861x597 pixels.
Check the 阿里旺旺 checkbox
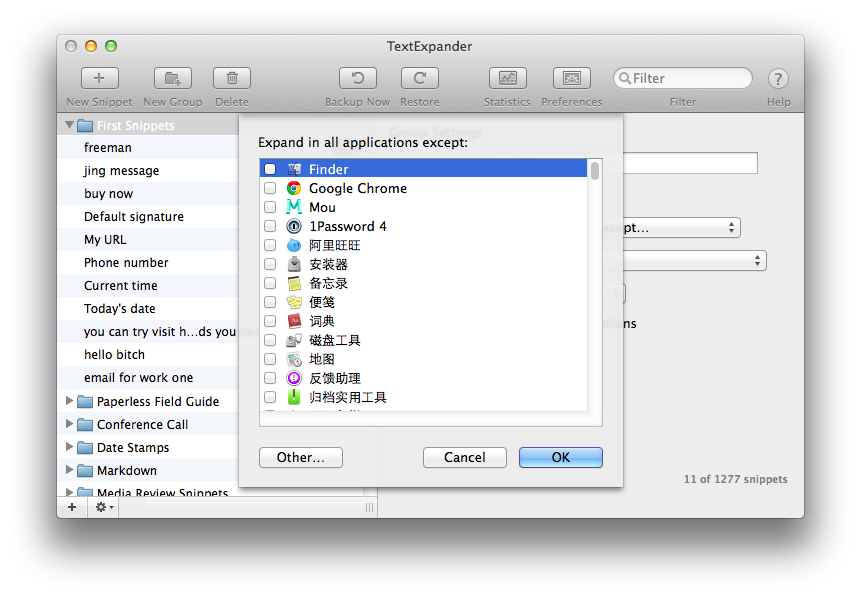(x=270, y=245)
